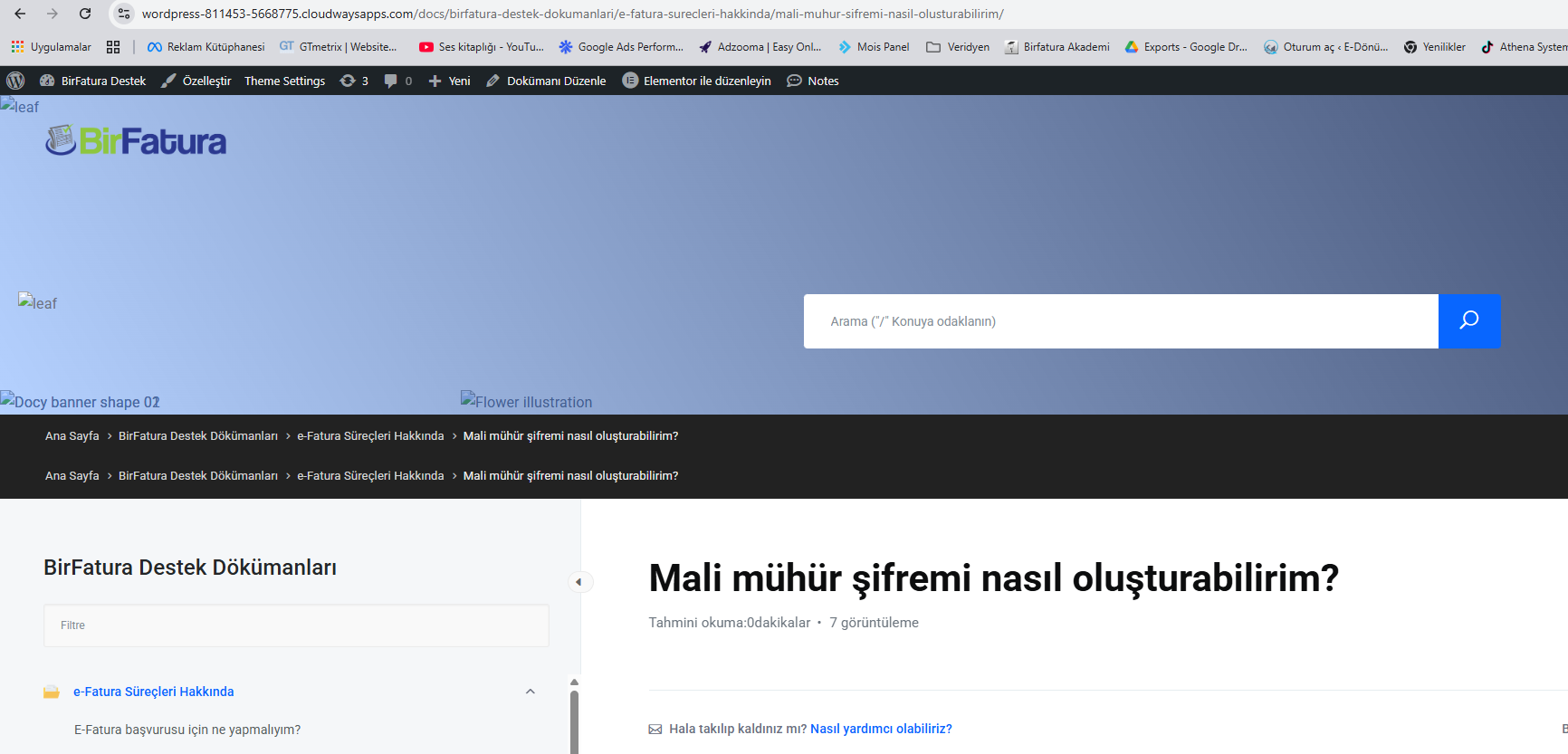Click the Arama search field

coord(1121,321)
